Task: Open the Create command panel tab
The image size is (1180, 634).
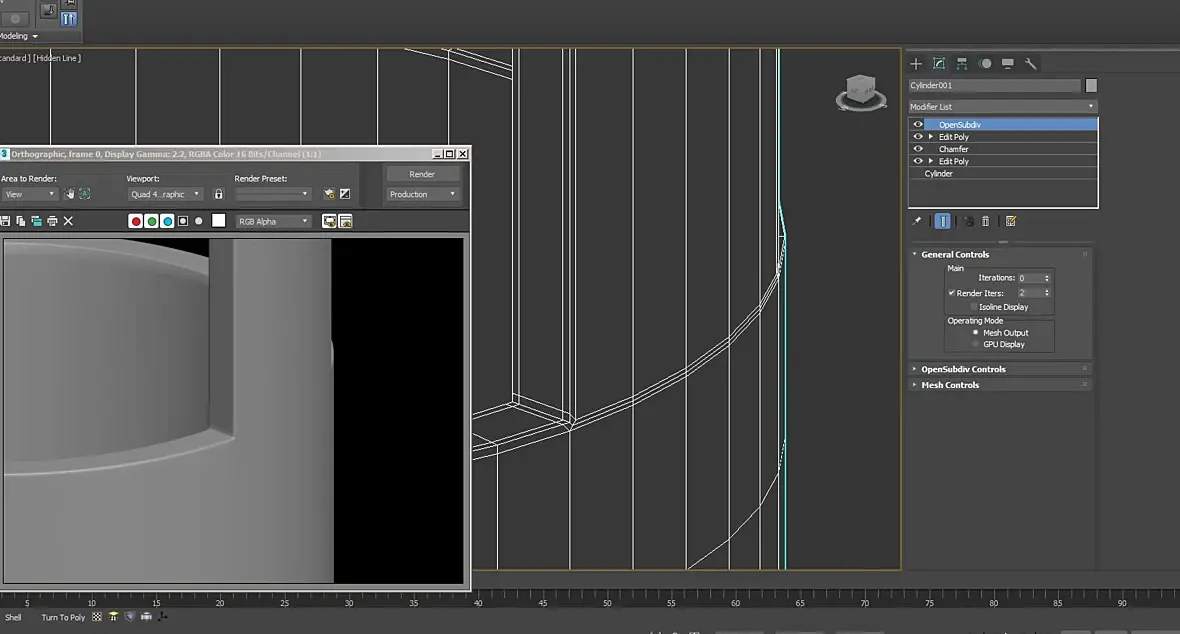Action: pos(916,64)
